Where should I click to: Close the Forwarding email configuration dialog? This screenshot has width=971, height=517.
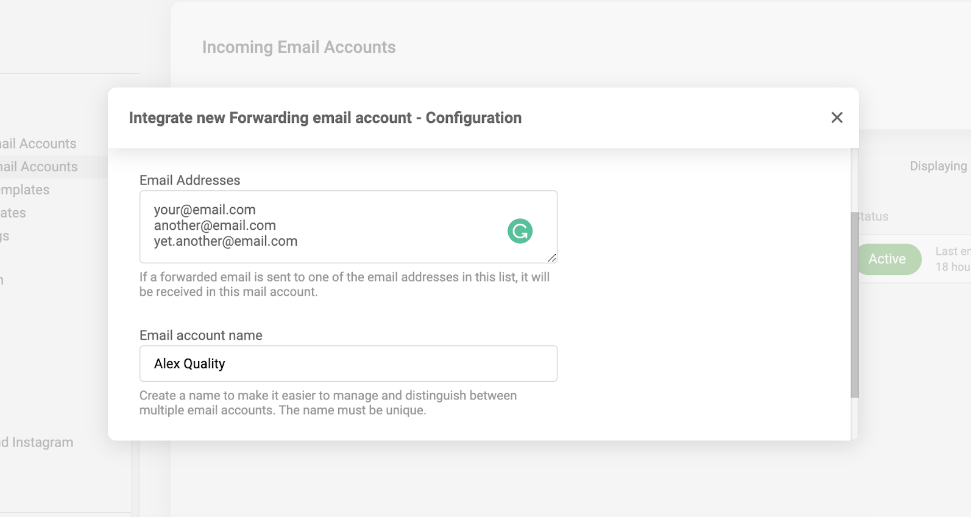(837, 118)
